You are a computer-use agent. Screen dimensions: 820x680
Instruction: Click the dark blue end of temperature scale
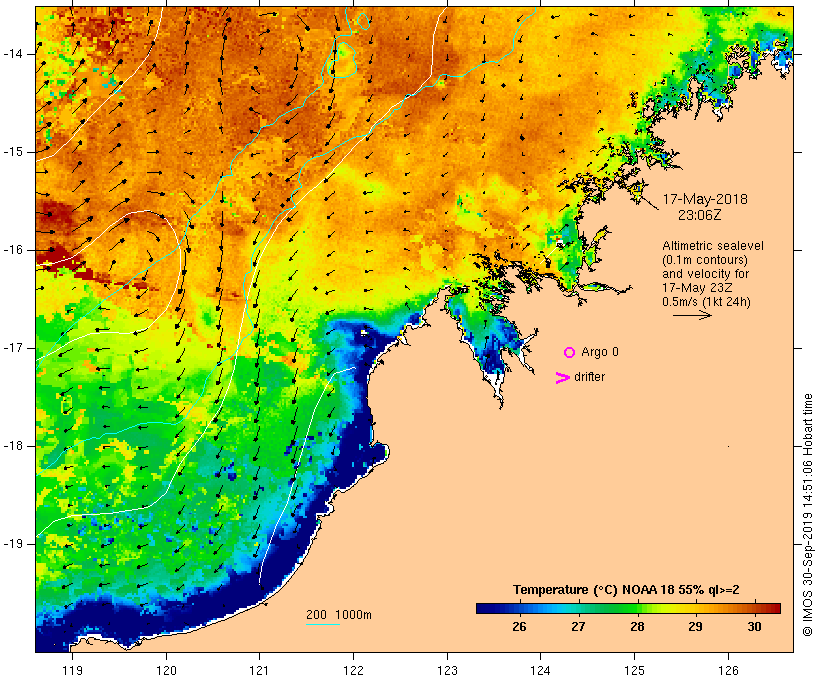(484, 608)
